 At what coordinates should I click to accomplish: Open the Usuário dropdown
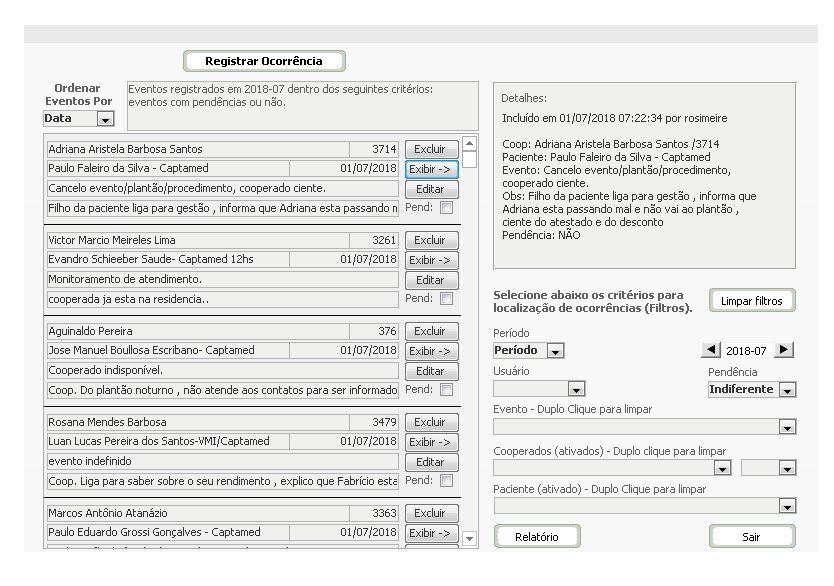tap(576, 389)
